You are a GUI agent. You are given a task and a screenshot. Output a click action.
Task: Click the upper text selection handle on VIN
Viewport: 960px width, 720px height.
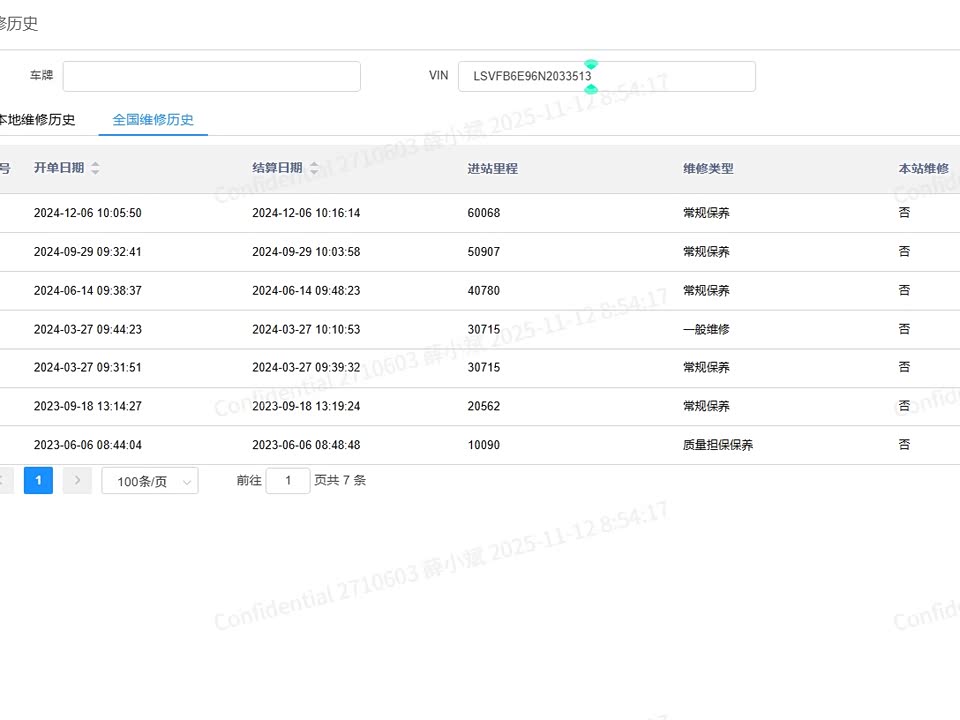[x=591, y=64]
